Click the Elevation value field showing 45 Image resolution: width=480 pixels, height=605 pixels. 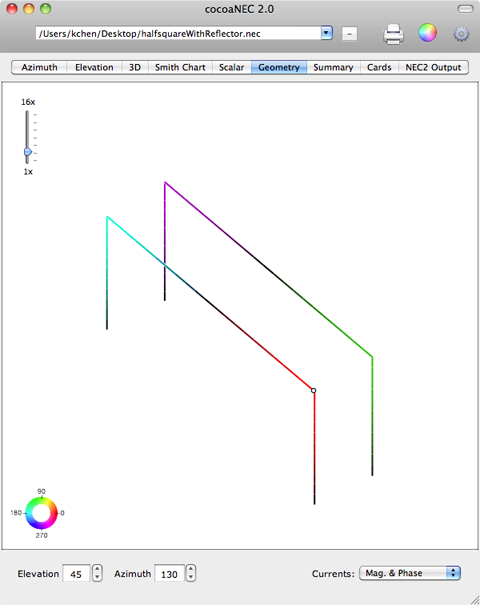76,573
